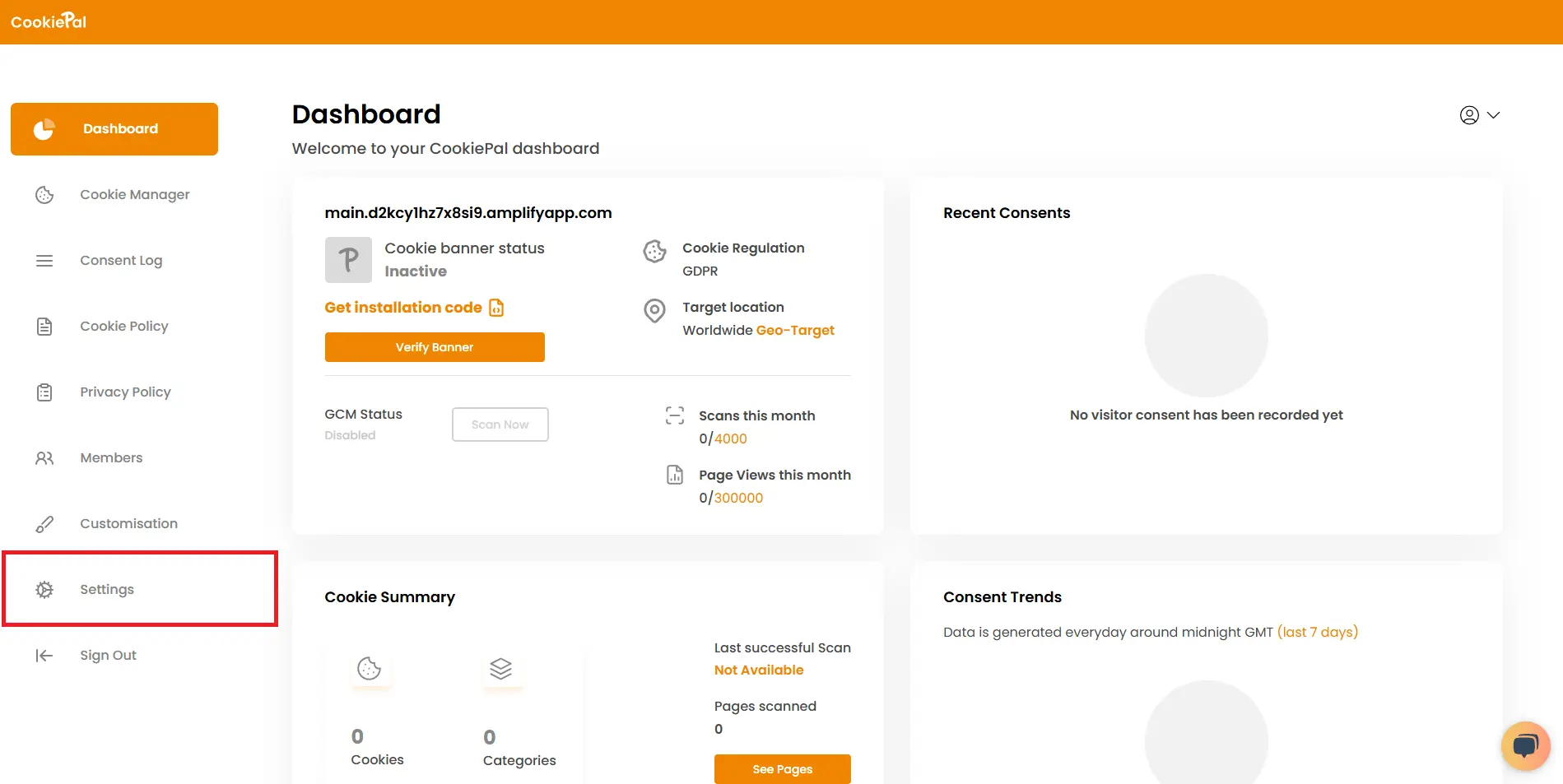Click the Target location pin icon
This screenshot has height=784, width=1563.
coord(654,311)
